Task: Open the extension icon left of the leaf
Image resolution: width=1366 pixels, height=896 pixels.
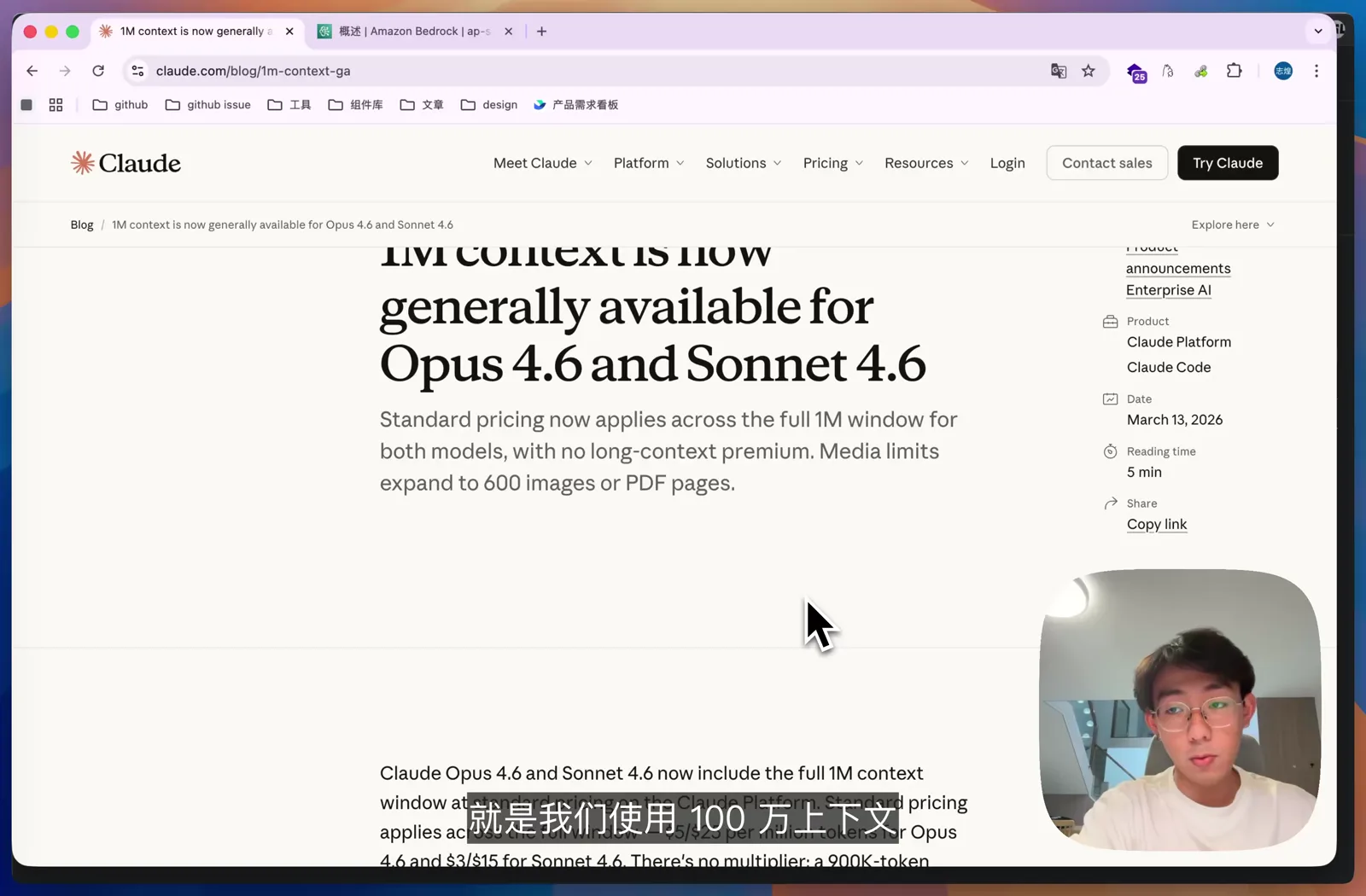Action: pos(1168,71)
